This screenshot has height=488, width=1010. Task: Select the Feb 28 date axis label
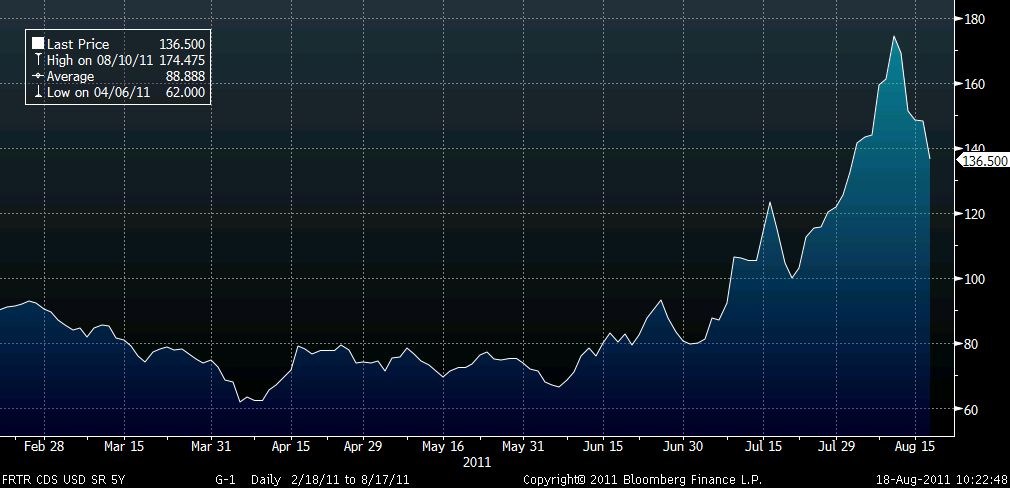tap(45, 447)
